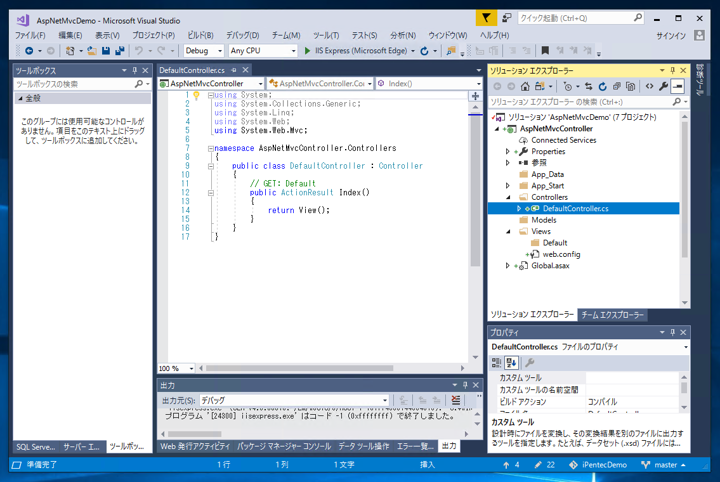Toggle the Preview Selected Items button
This screenshot has height=482, width=720.
coord(678,86)
